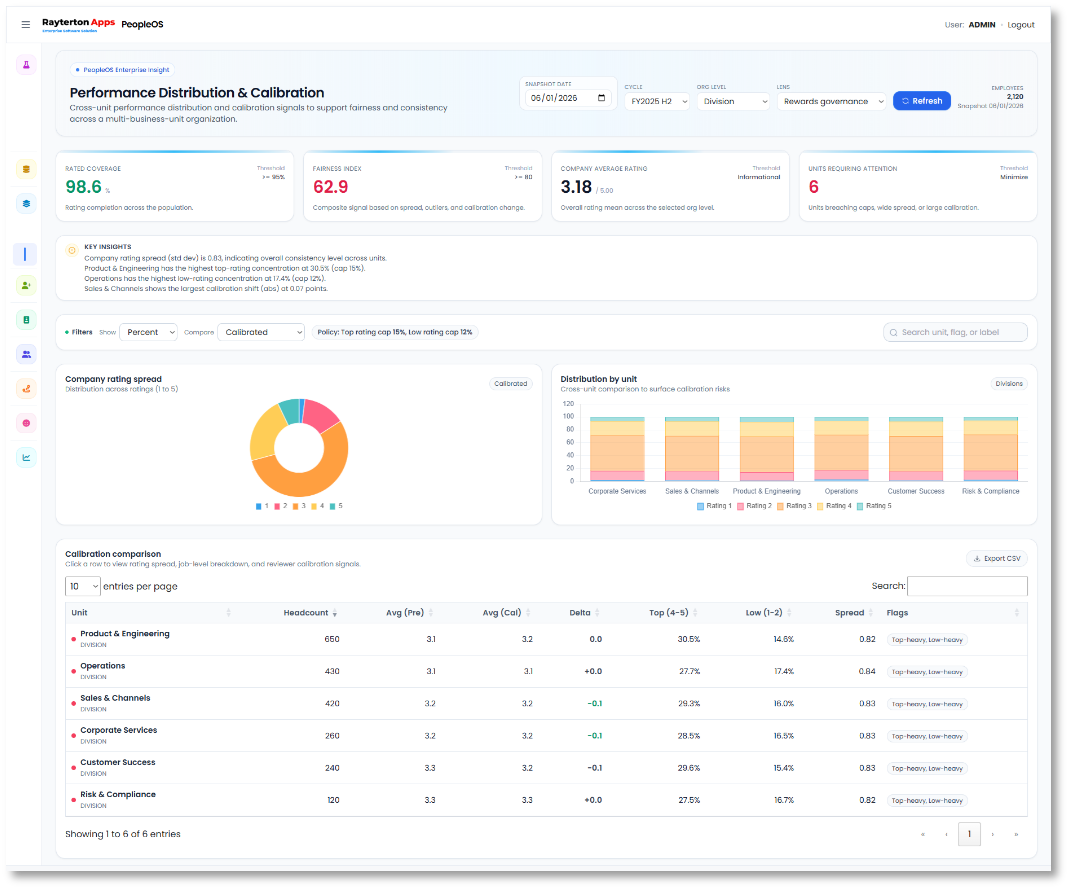1070x890 pixels.
Task: Toggle the Calibrated badge on Company rating spread
Action: tap(511, 383)
